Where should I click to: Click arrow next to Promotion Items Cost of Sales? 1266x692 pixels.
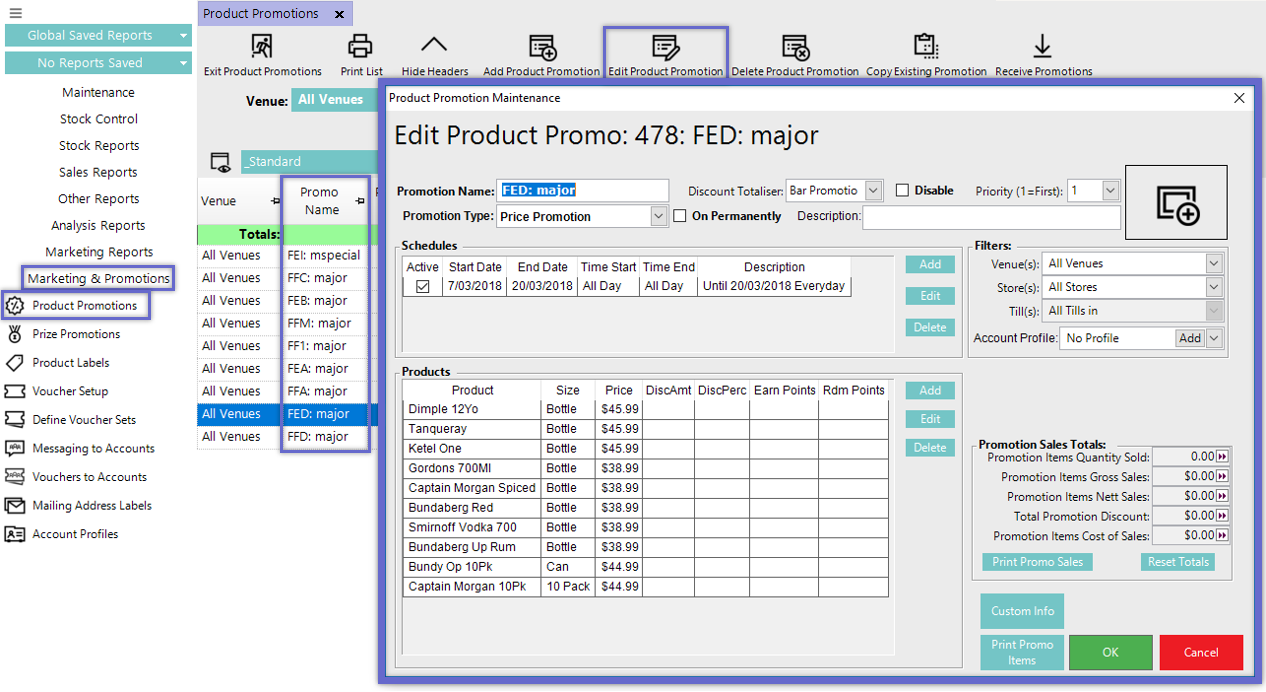click(1222, 536)
